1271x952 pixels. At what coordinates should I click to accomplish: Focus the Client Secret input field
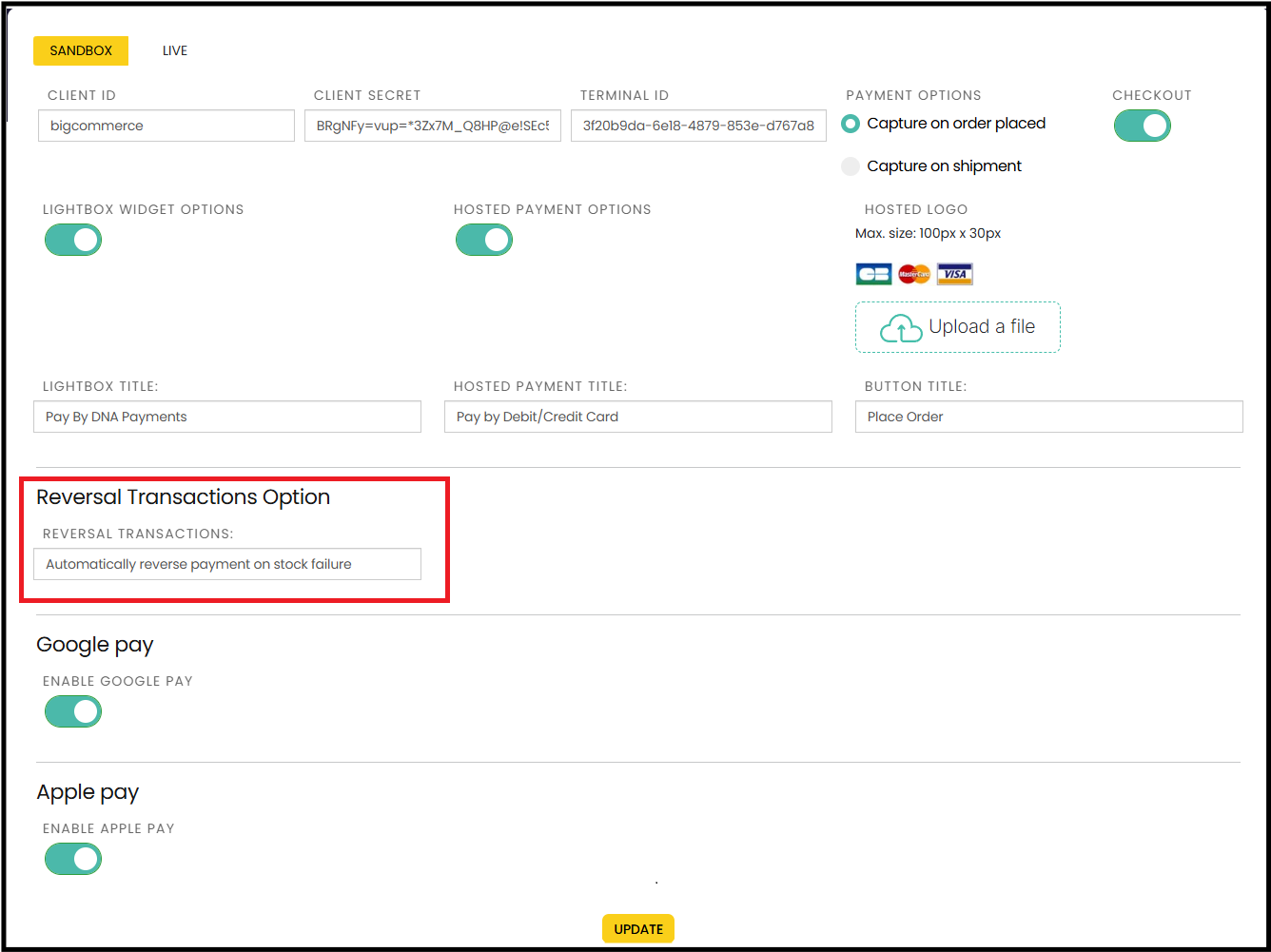click(x=433, y=126)
